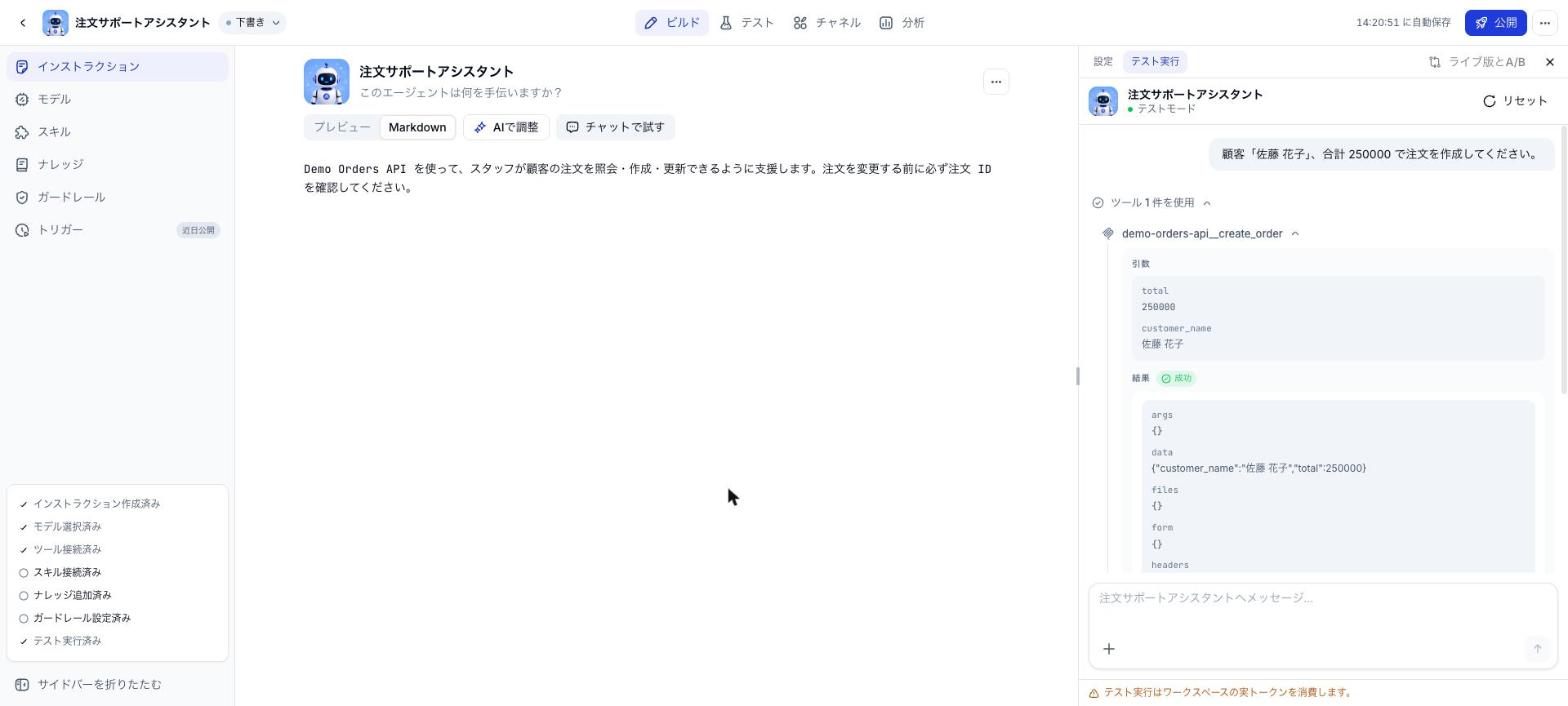Click the demo-orders-api tool icon
The height and width of the screenshot is (706, 1568).
coord(1108,234)
